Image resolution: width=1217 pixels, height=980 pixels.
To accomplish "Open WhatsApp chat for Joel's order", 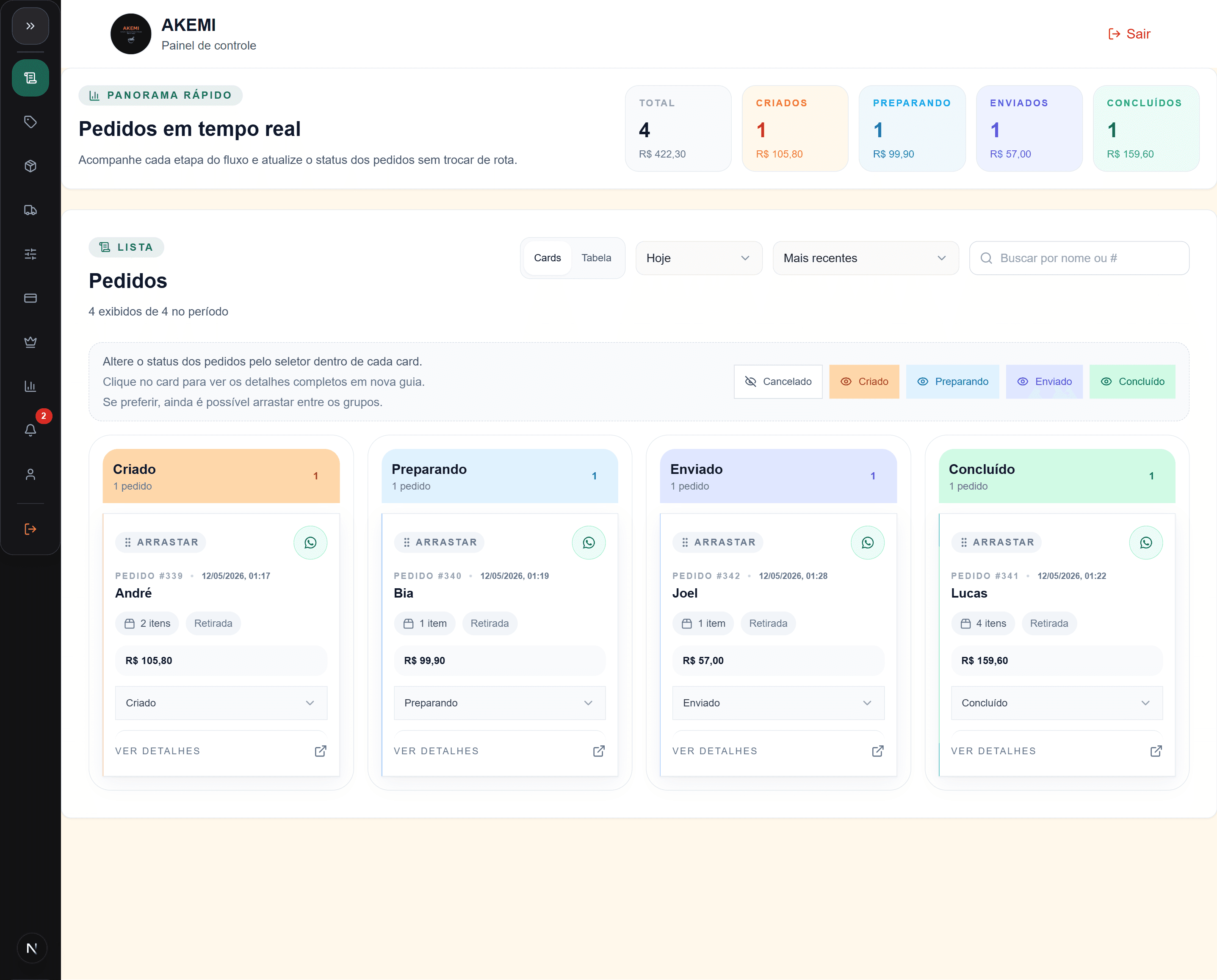I will (x=868, y=543).
